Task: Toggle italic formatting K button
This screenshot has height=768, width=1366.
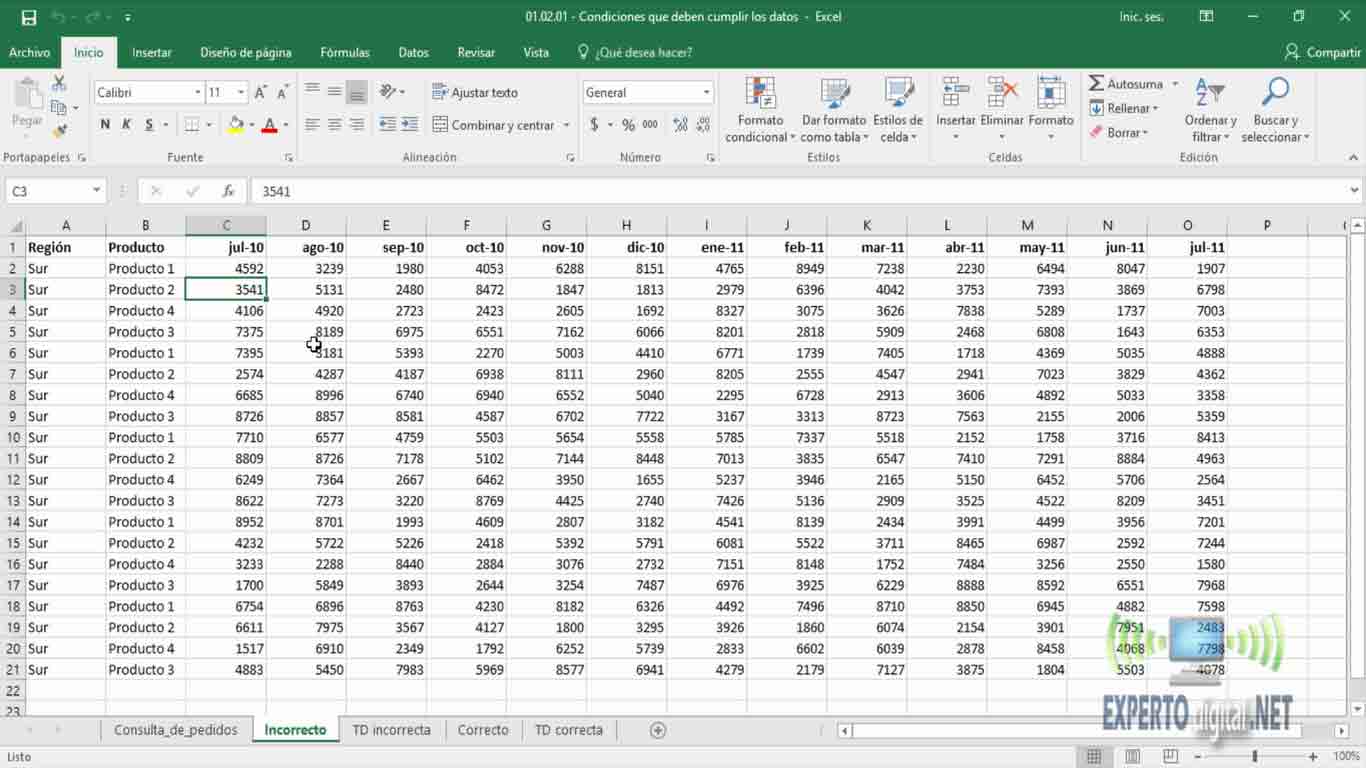Action: (x=127, y=125)
